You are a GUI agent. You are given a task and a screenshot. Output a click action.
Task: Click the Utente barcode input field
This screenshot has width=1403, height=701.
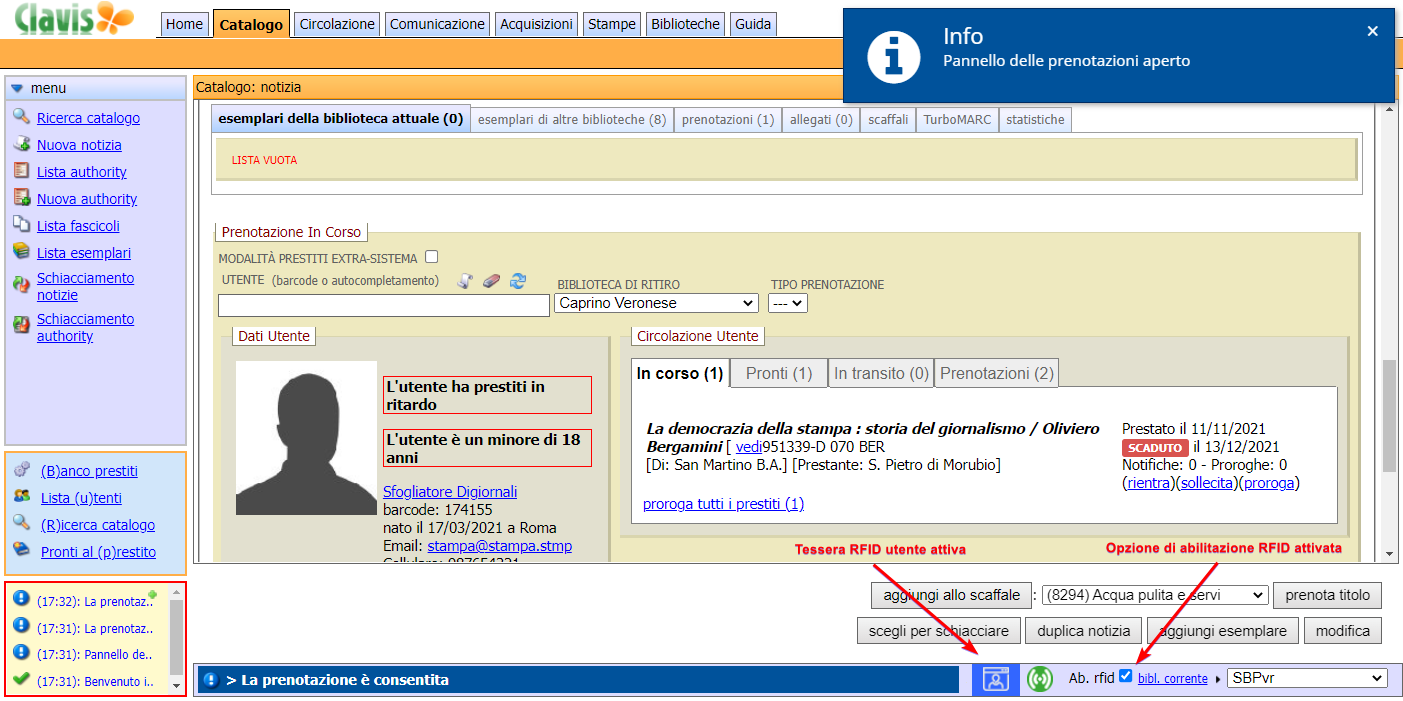point(383,304)
